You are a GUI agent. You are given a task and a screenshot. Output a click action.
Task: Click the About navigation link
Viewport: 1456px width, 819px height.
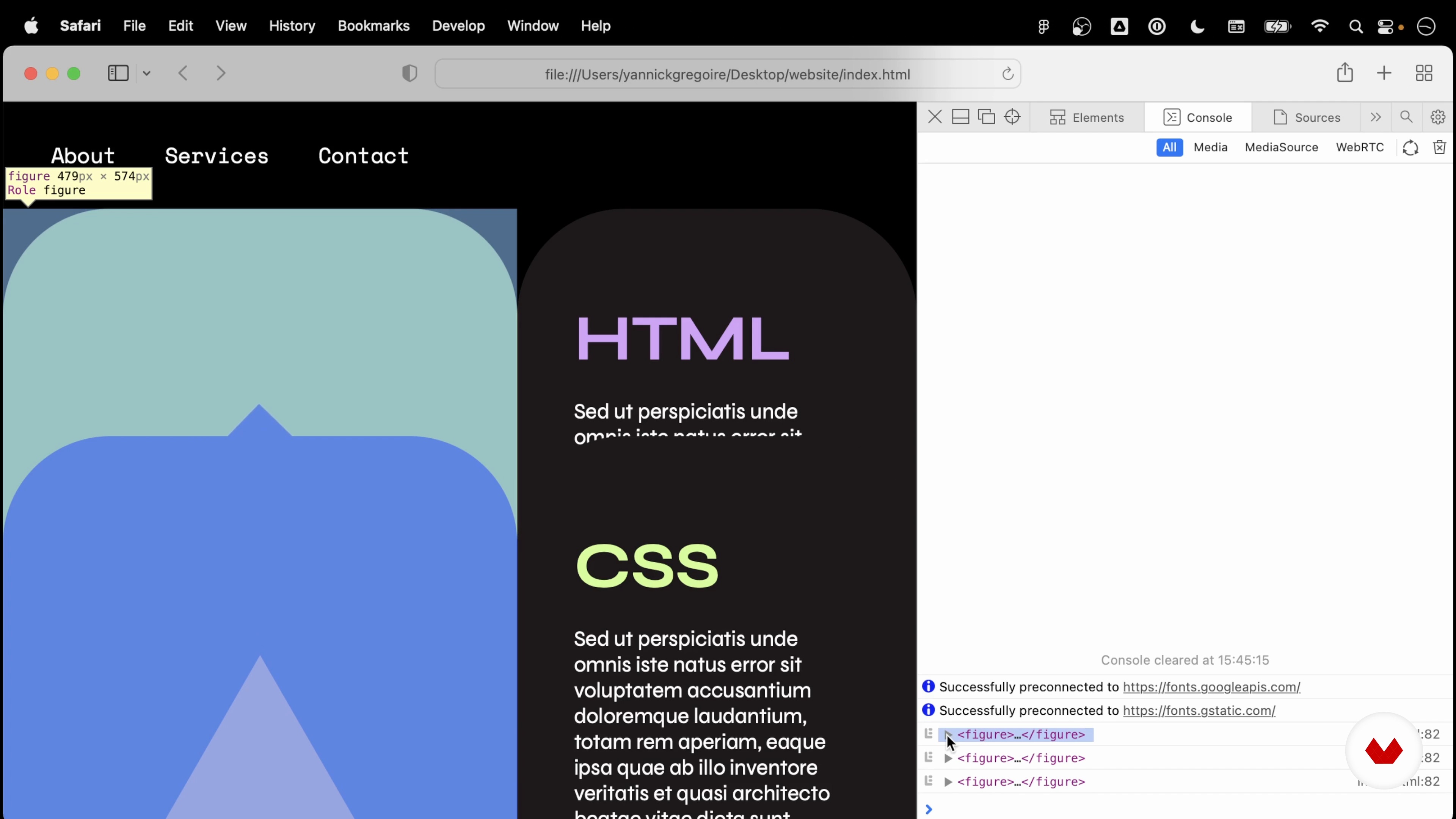click(83, 156)
